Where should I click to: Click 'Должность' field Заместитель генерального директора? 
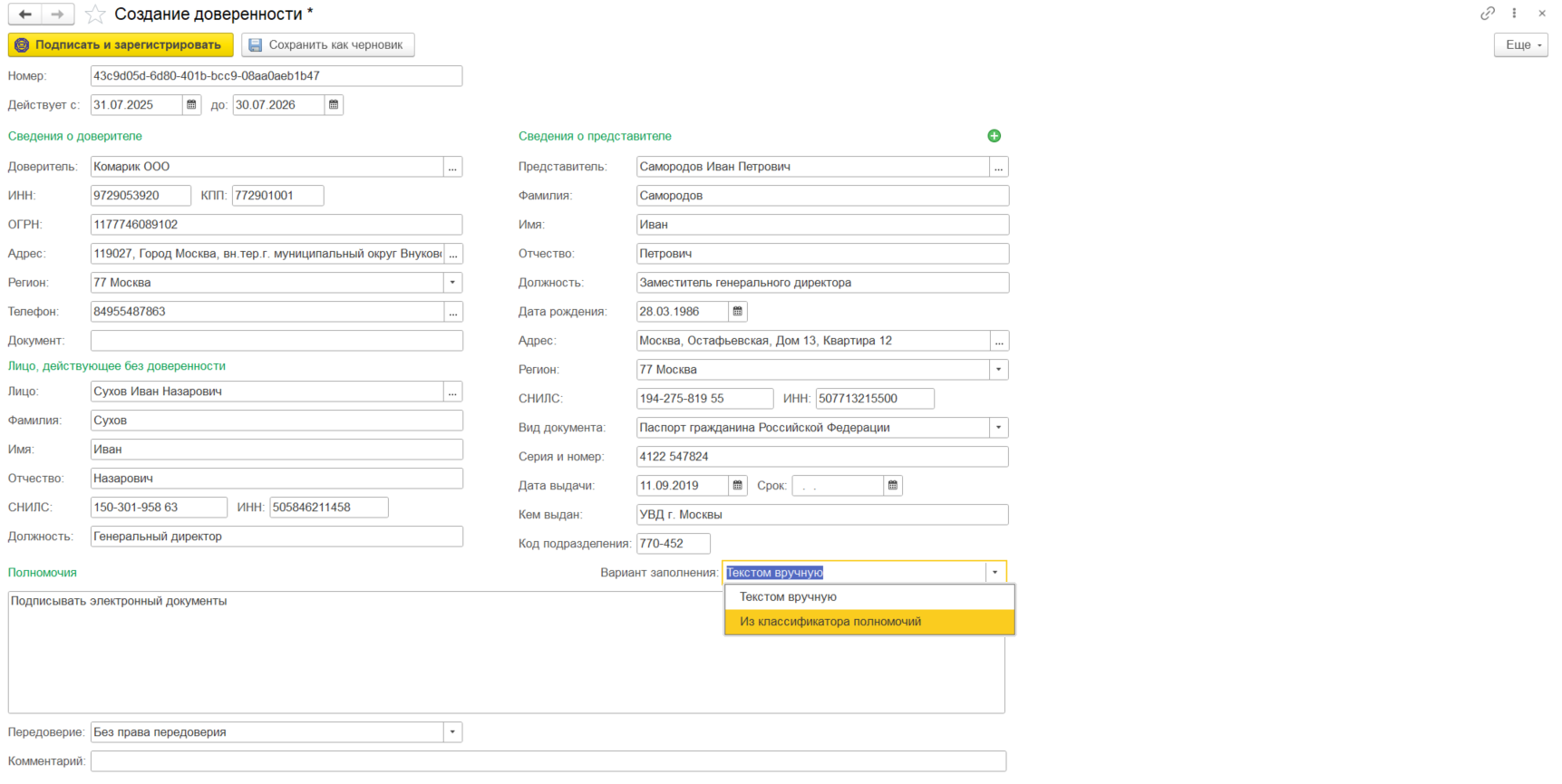[823, 283]
